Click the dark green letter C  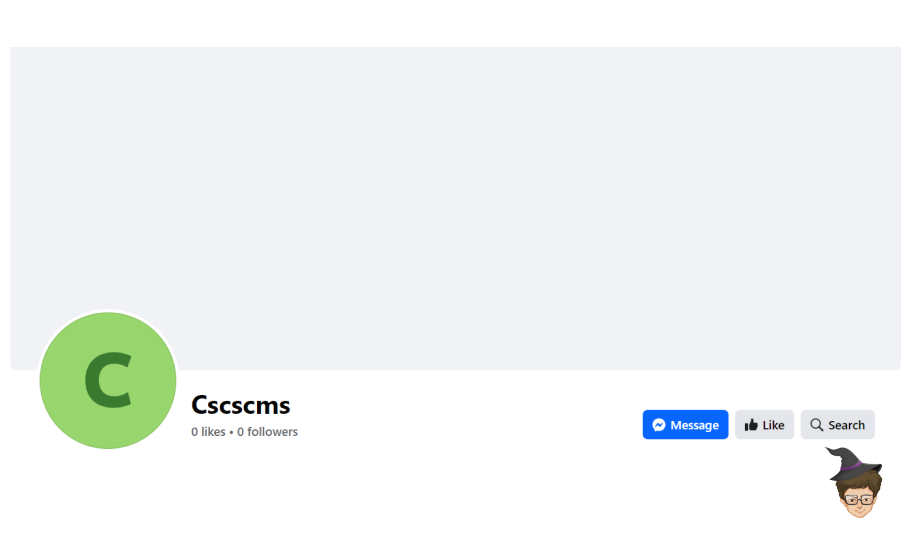(x=109, y=380)
